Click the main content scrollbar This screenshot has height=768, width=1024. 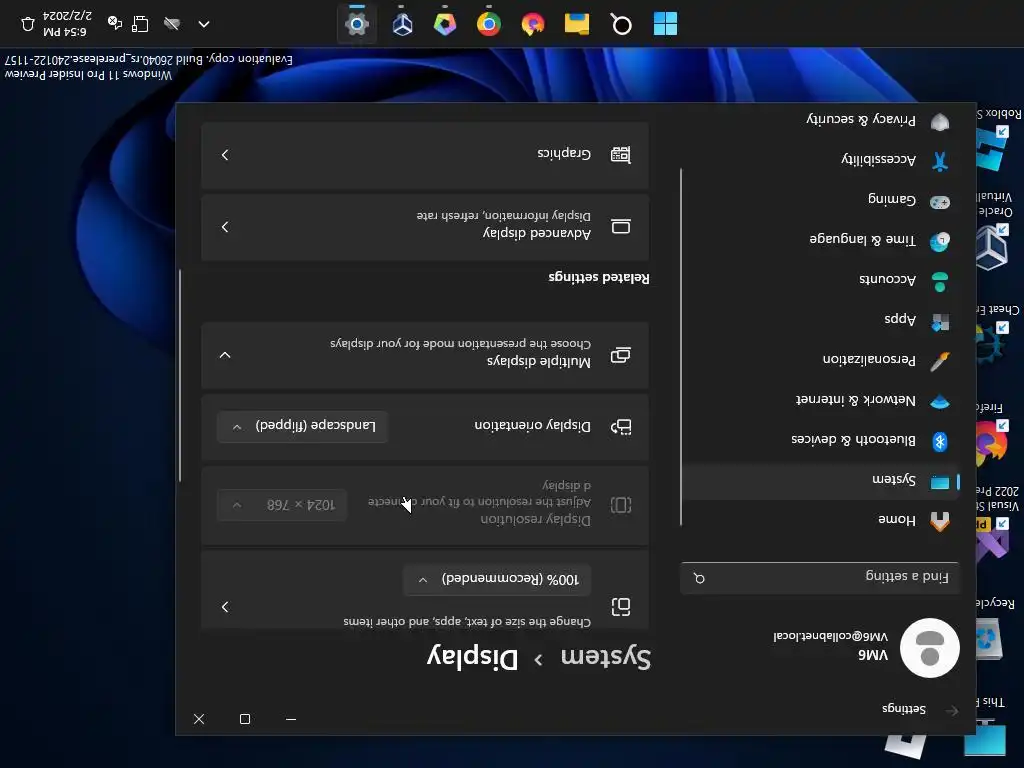180,376
